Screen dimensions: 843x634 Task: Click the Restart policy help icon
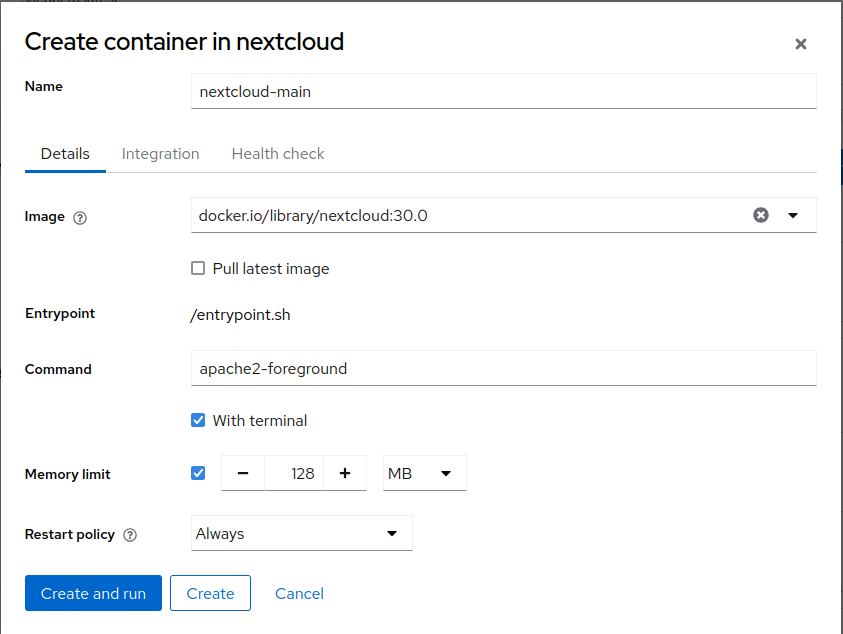click(x=130, y=535)
